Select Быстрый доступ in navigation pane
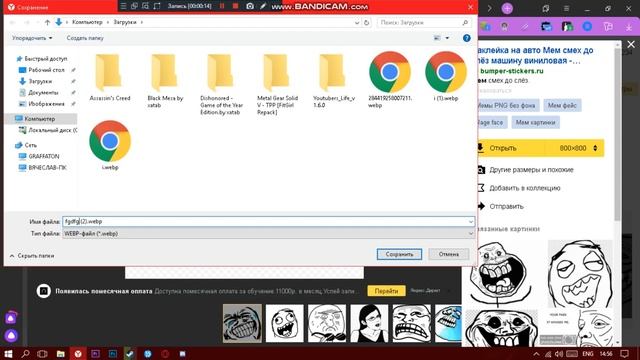Viewport: 640px width, 360px height. [45, 59]
